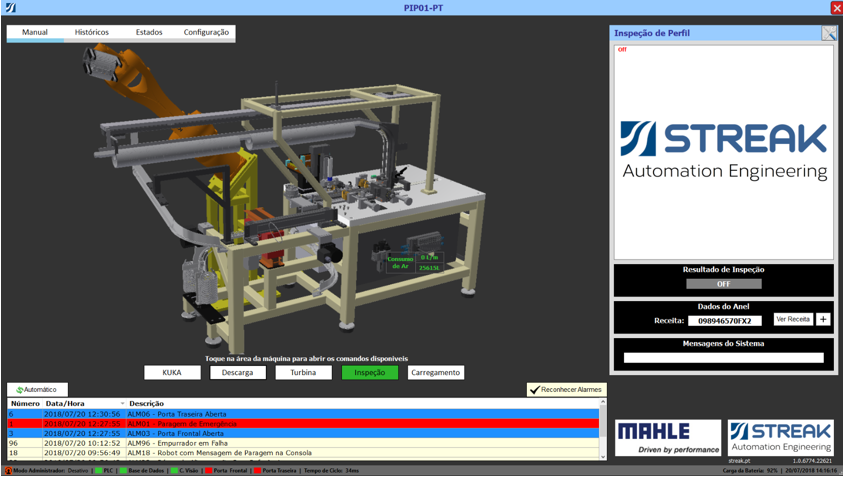
Task: Toggle the Automático mode button
Action: click(37, 389)
